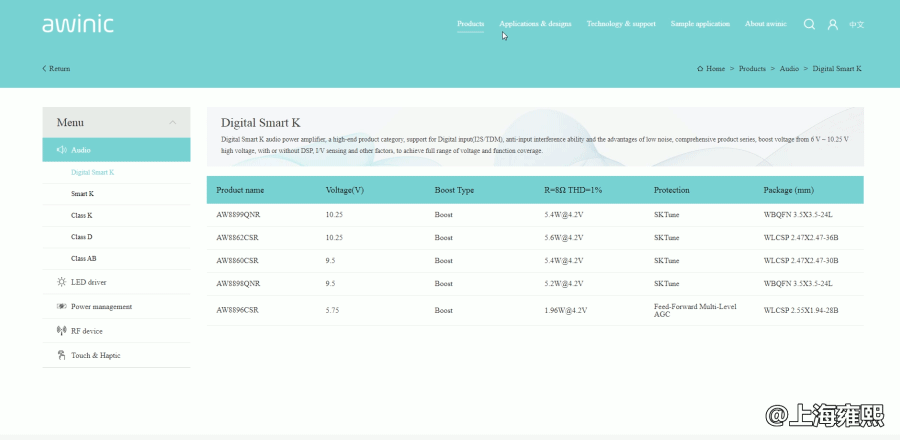900x440 pixels.
Task: Click the LED driver bulb icon
Action: click(x=61, y=282)
